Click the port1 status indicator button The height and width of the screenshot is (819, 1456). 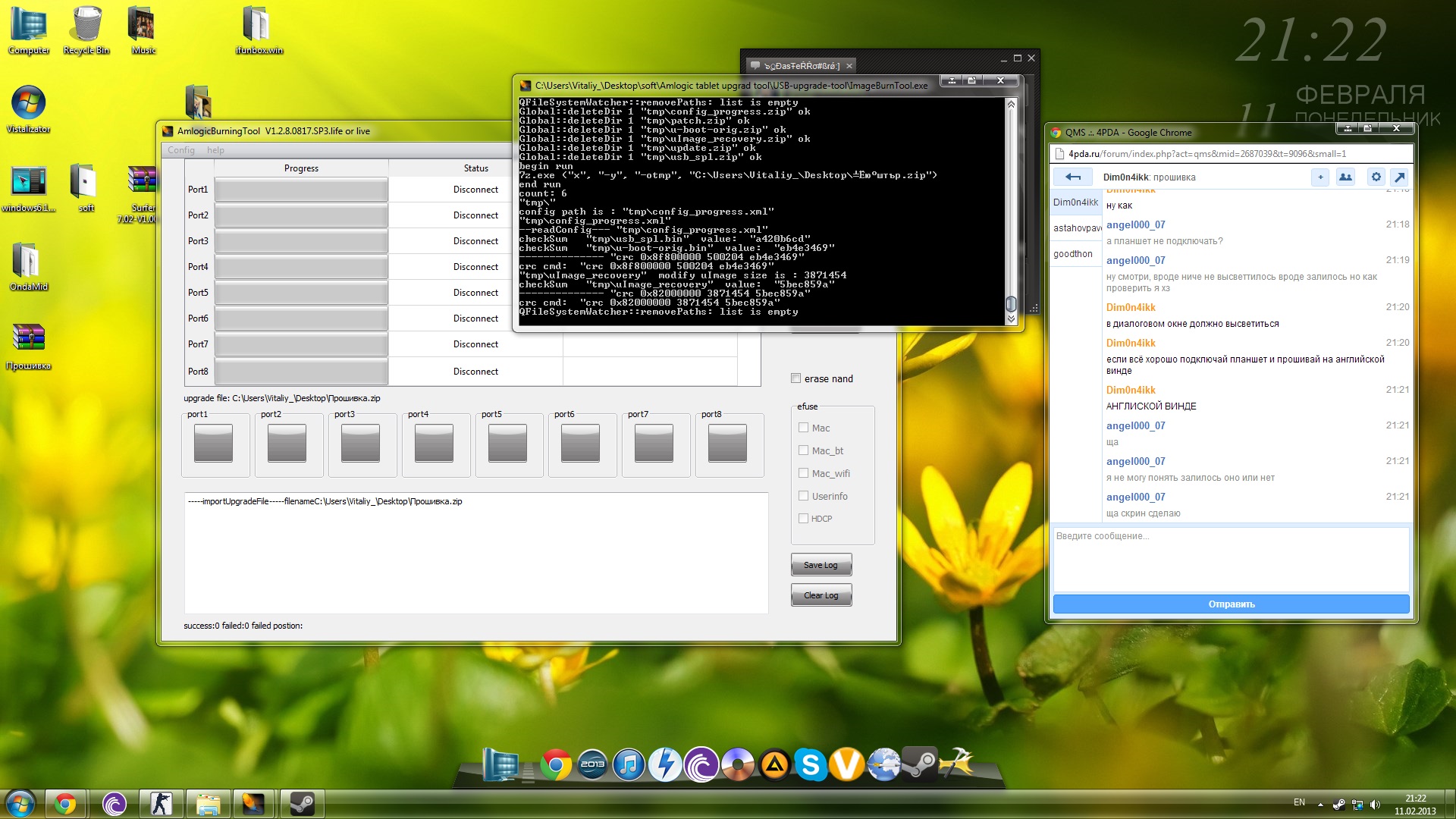coord(213,443)
